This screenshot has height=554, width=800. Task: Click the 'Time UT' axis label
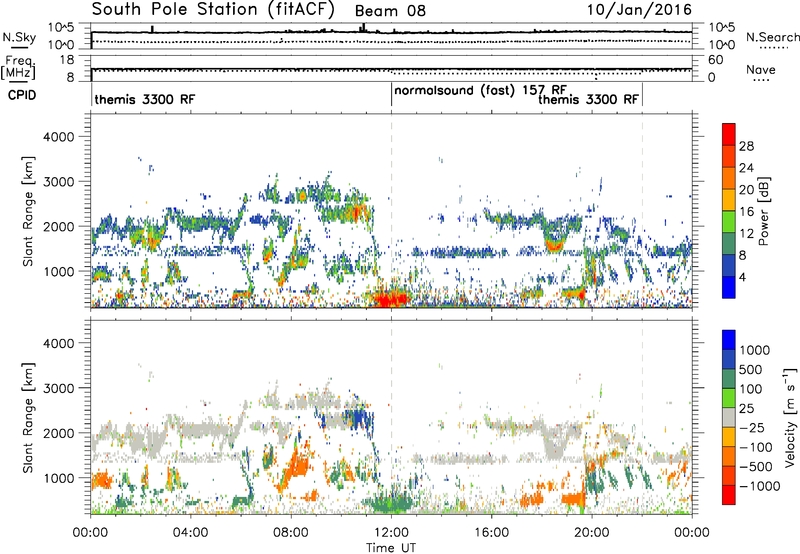[391, 548]
